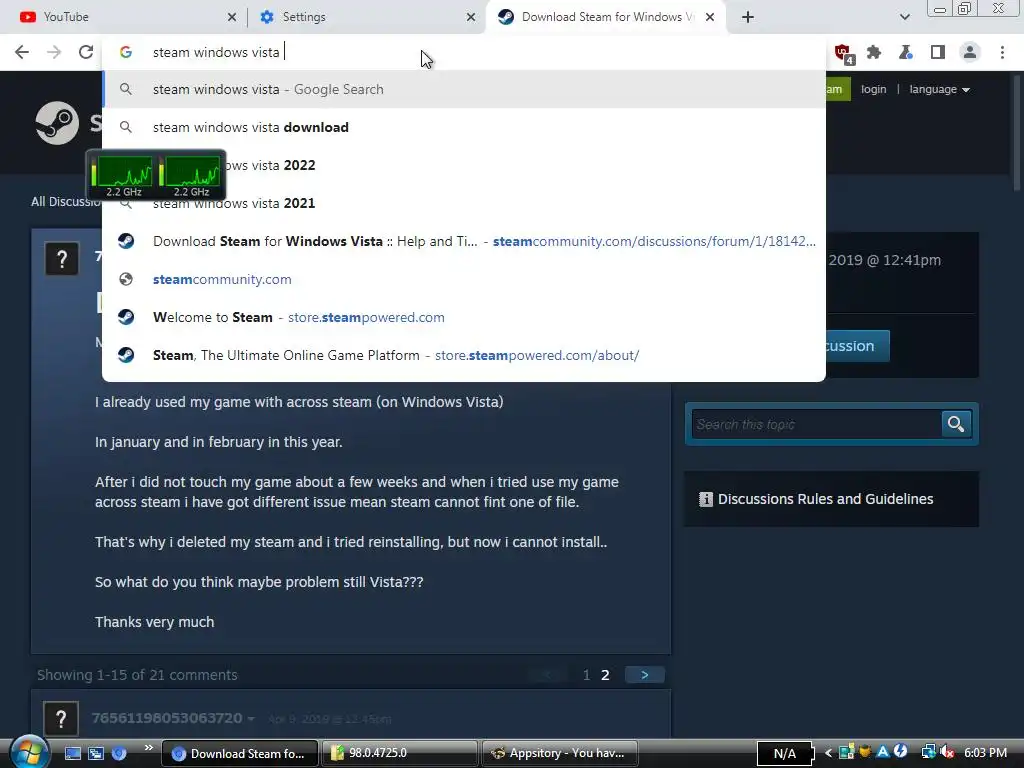
Task: Click the taskbar clock showing 6:03 PM
Action: 985,753
